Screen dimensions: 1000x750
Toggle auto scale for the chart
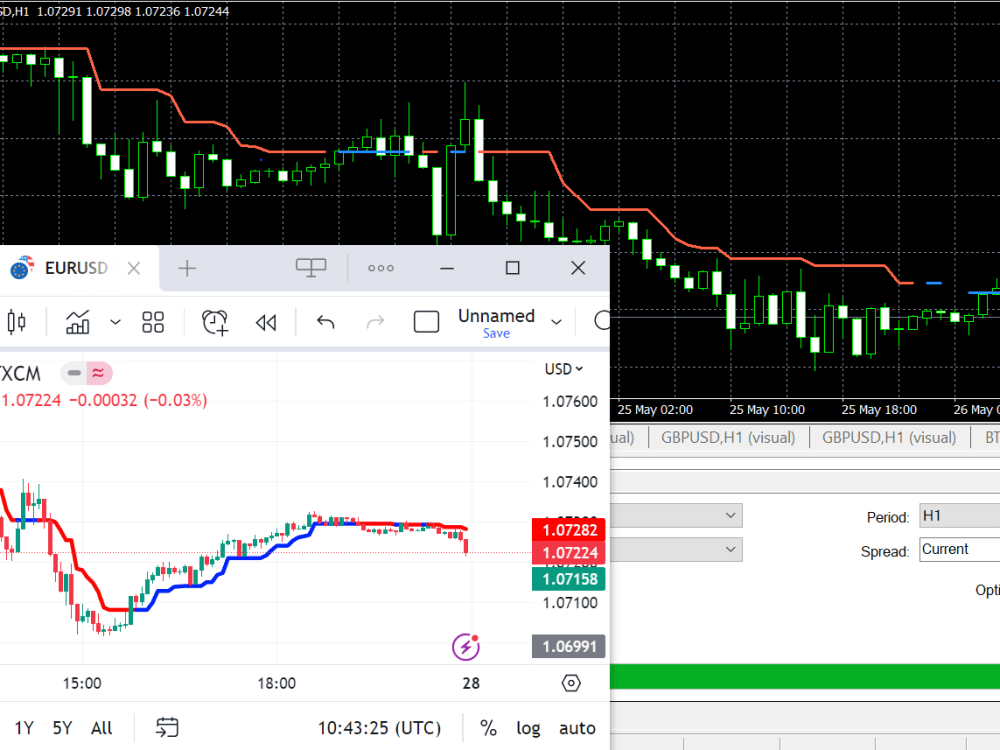(x=577, y=728)
